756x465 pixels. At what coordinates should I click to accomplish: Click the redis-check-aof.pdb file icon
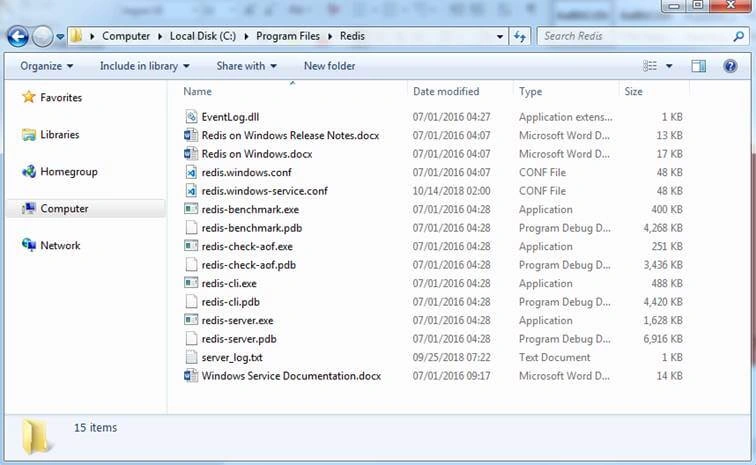[191, 265]
